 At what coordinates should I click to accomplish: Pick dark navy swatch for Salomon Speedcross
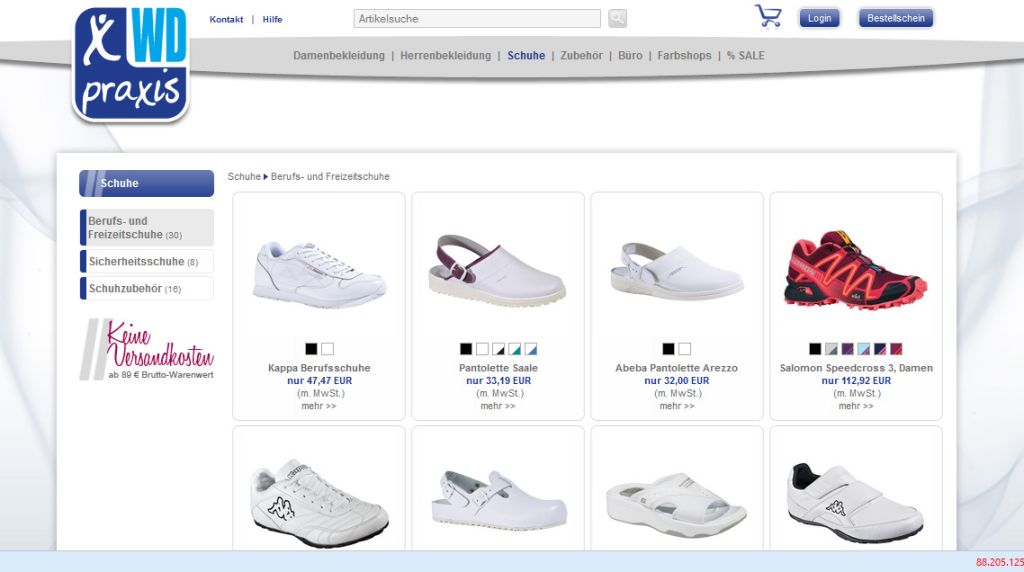(880, 349)
